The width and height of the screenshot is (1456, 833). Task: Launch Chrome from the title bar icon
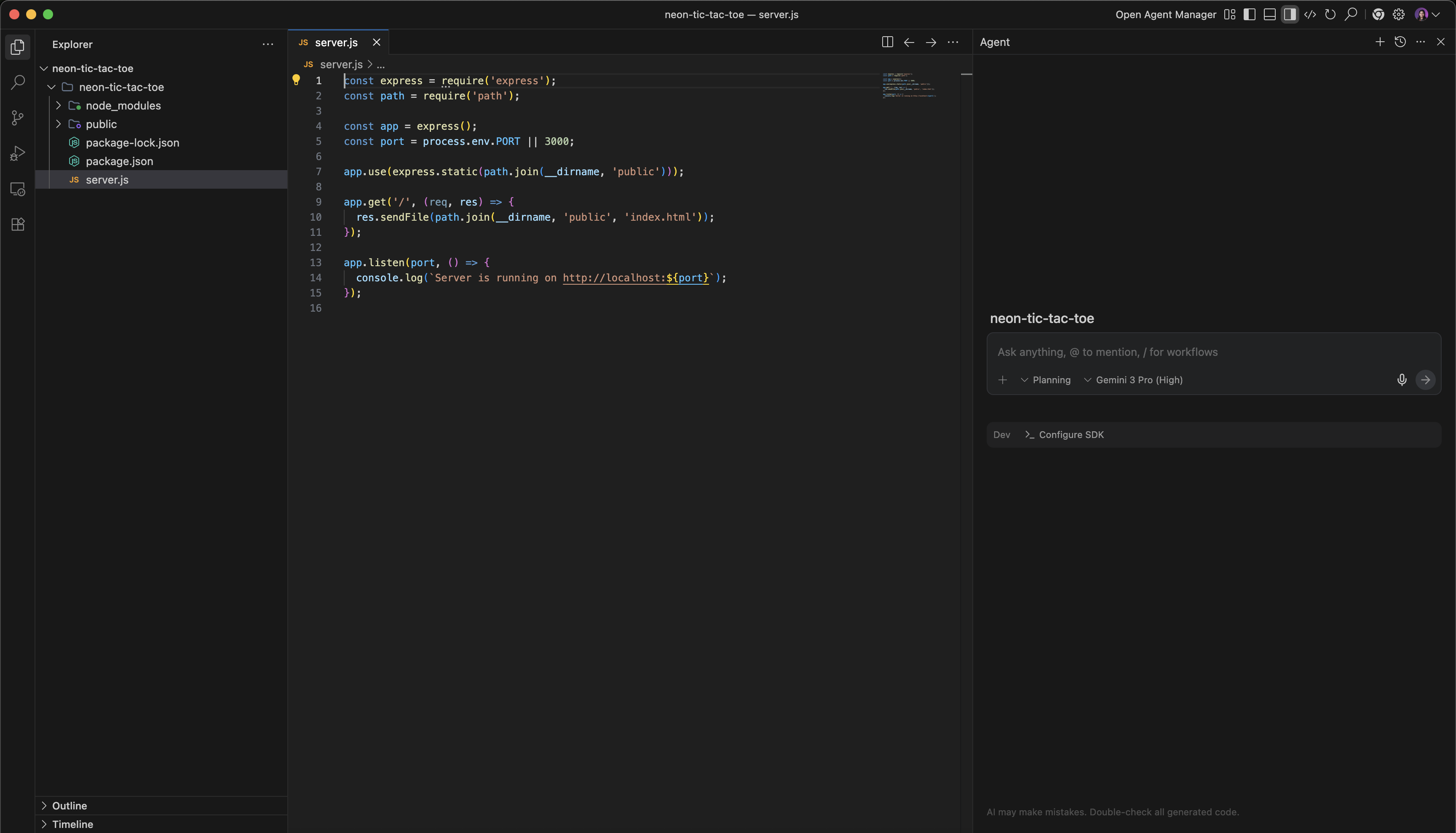pyautogui.click(x=1378, y=14)
